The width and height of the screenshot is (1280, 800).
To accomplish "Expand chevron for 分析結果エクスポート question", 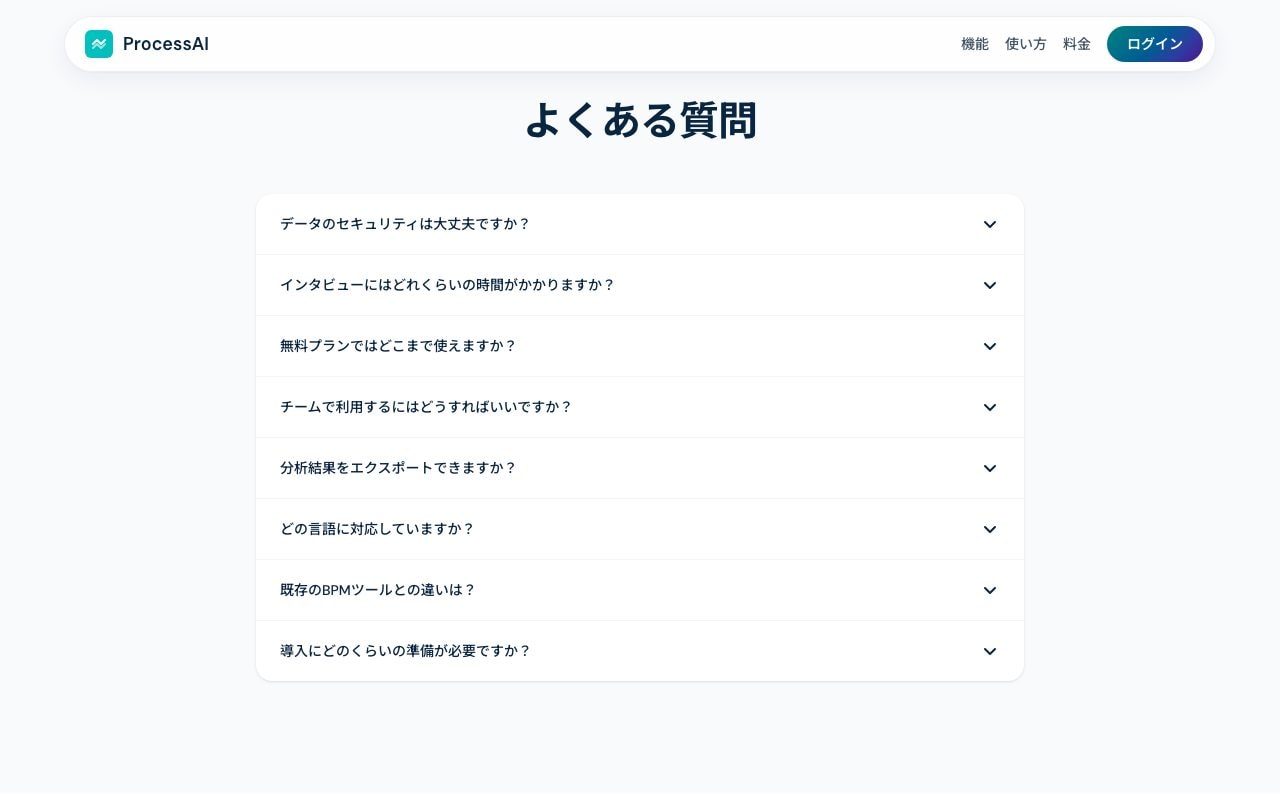I will coord(990,468).
